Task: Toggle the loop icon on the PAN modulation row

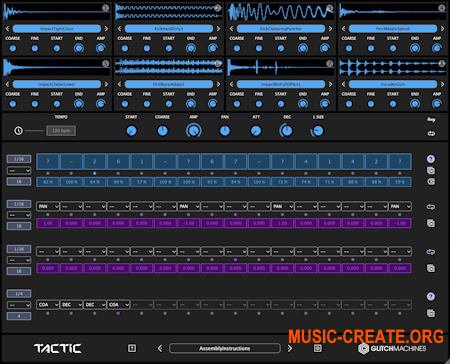Action: [431, 207]
